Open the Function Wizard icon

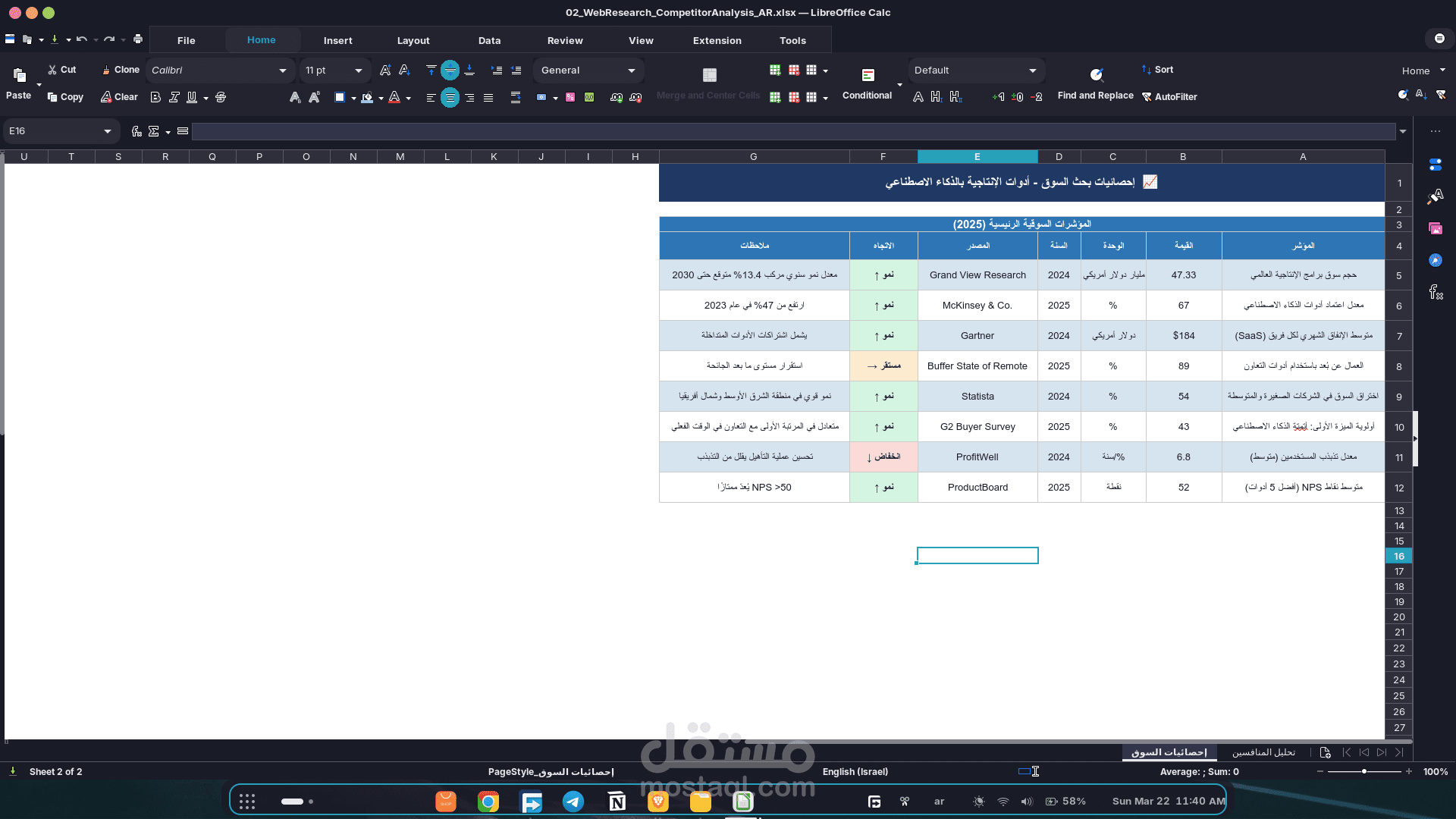coord(136,131)
